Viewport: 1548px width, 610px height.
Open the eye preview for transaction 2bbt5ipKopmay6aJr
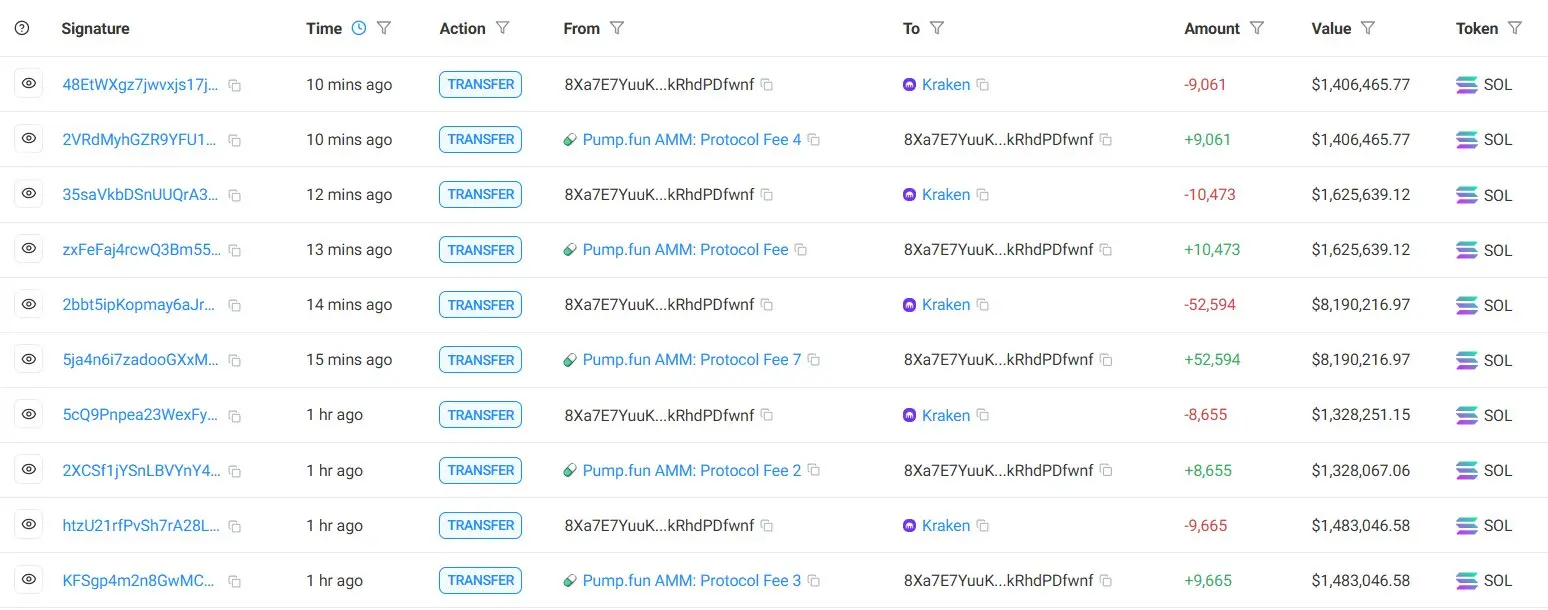click(28, 304)
